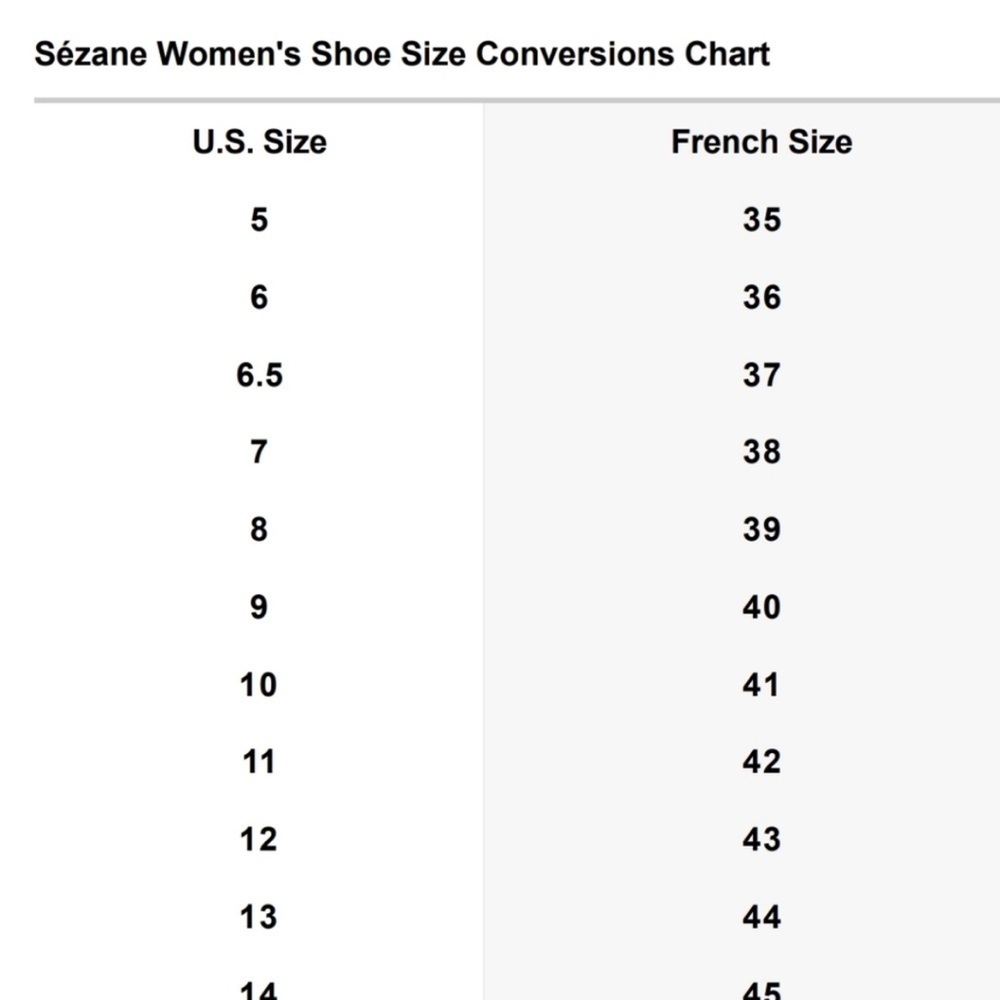
Task: Click U.S. size 5 cell
Action: [x=259, y=219]
